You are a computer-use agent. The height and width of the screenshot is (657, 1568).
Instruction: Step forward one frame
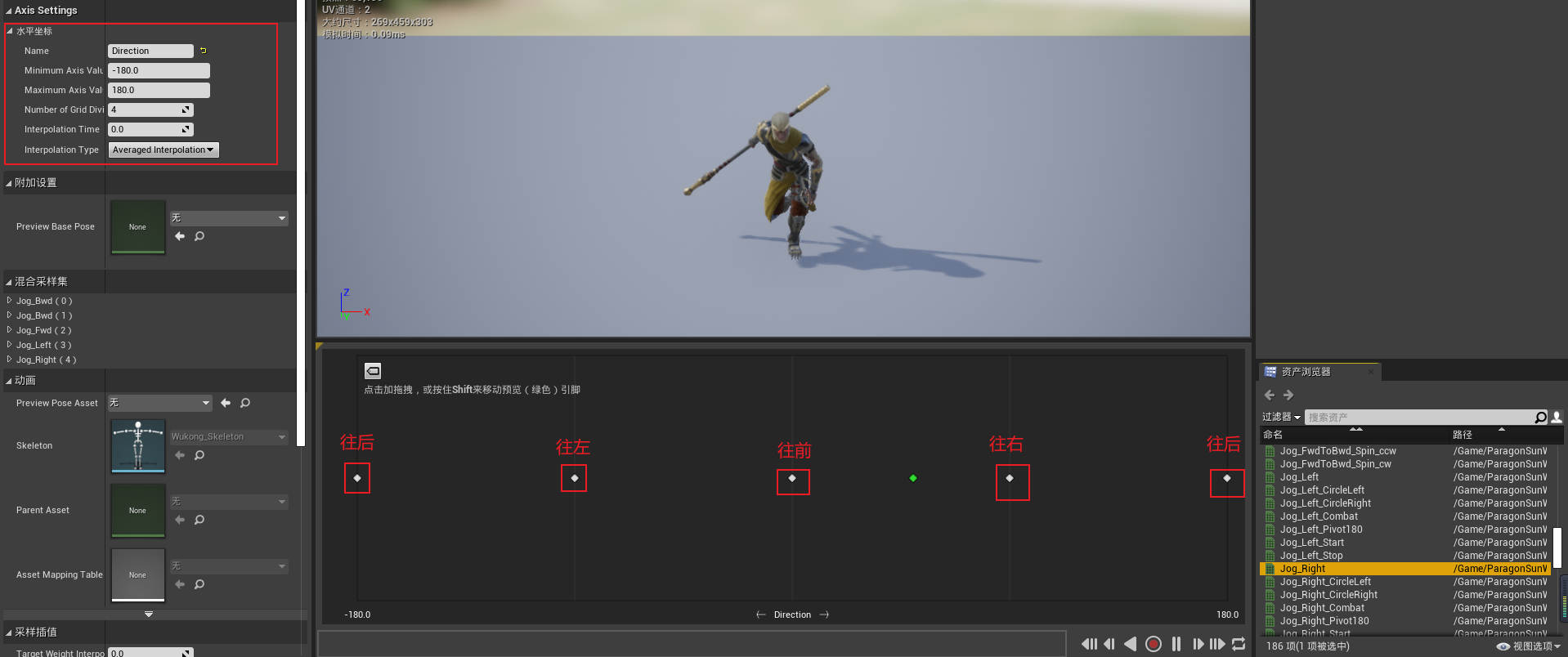[x=1198, y=644]
